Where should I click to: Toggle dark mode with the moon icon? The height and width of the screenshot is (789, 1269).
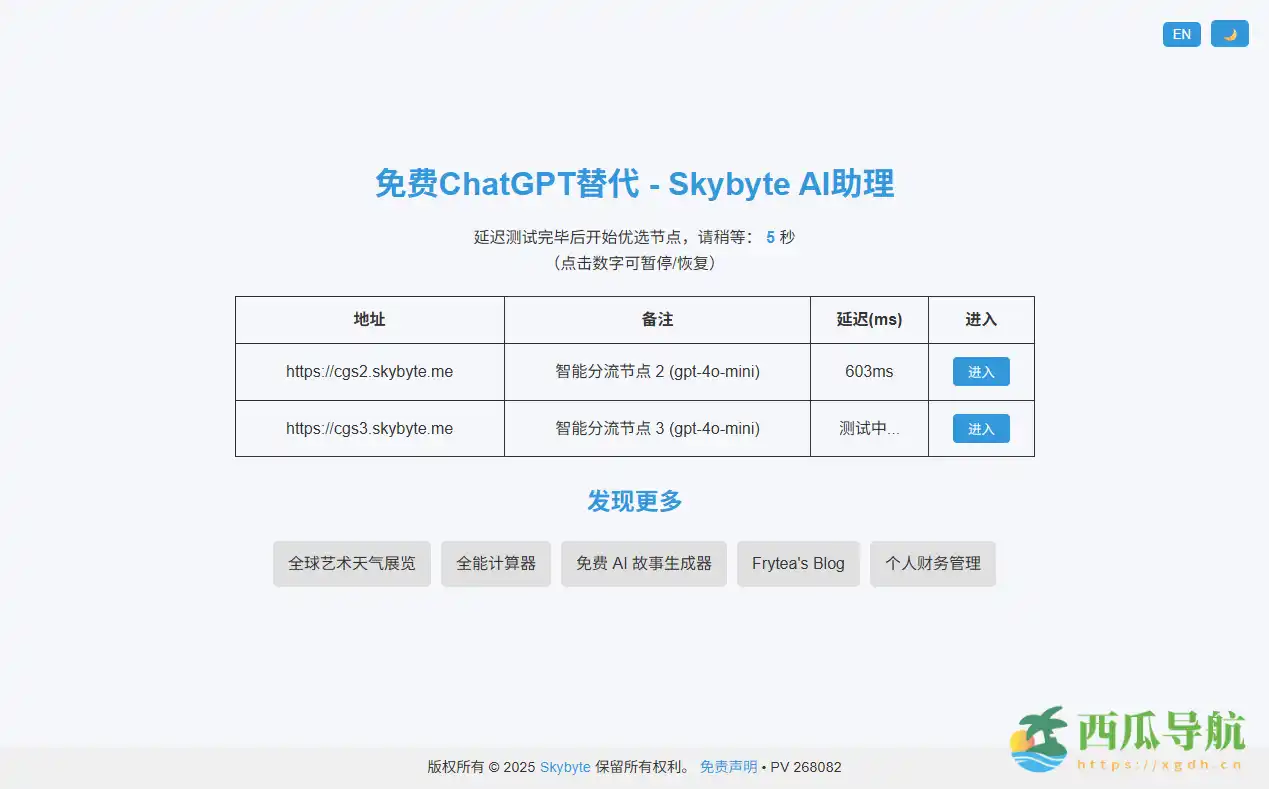[1229, 33]
